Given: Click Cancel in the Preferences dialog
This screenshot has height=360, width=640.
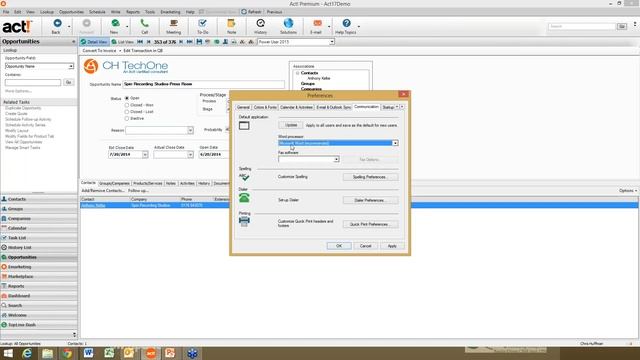Looking at the screenshot, I should 365,246.
